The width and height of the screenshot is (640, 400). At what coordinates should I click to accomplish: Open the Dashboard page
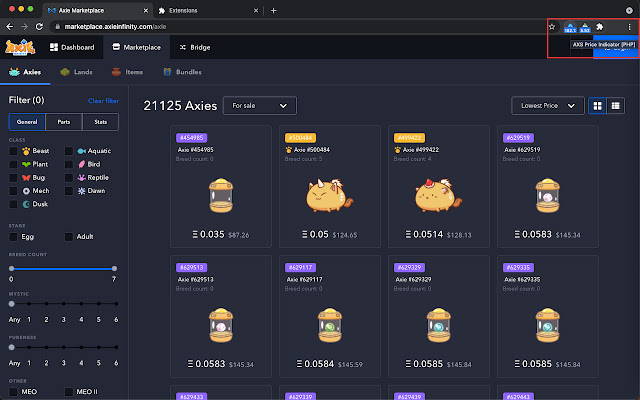(72, 47)
